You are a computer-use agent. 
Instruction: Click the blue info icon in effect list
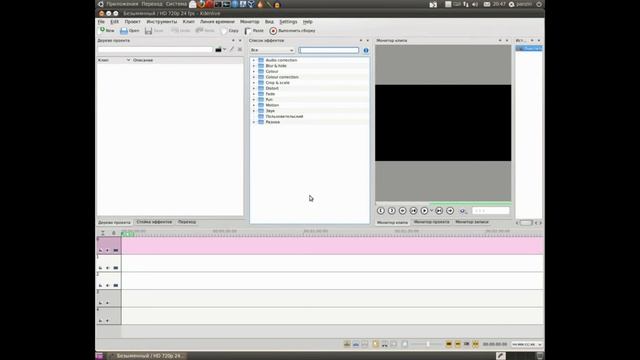point(366,50)
